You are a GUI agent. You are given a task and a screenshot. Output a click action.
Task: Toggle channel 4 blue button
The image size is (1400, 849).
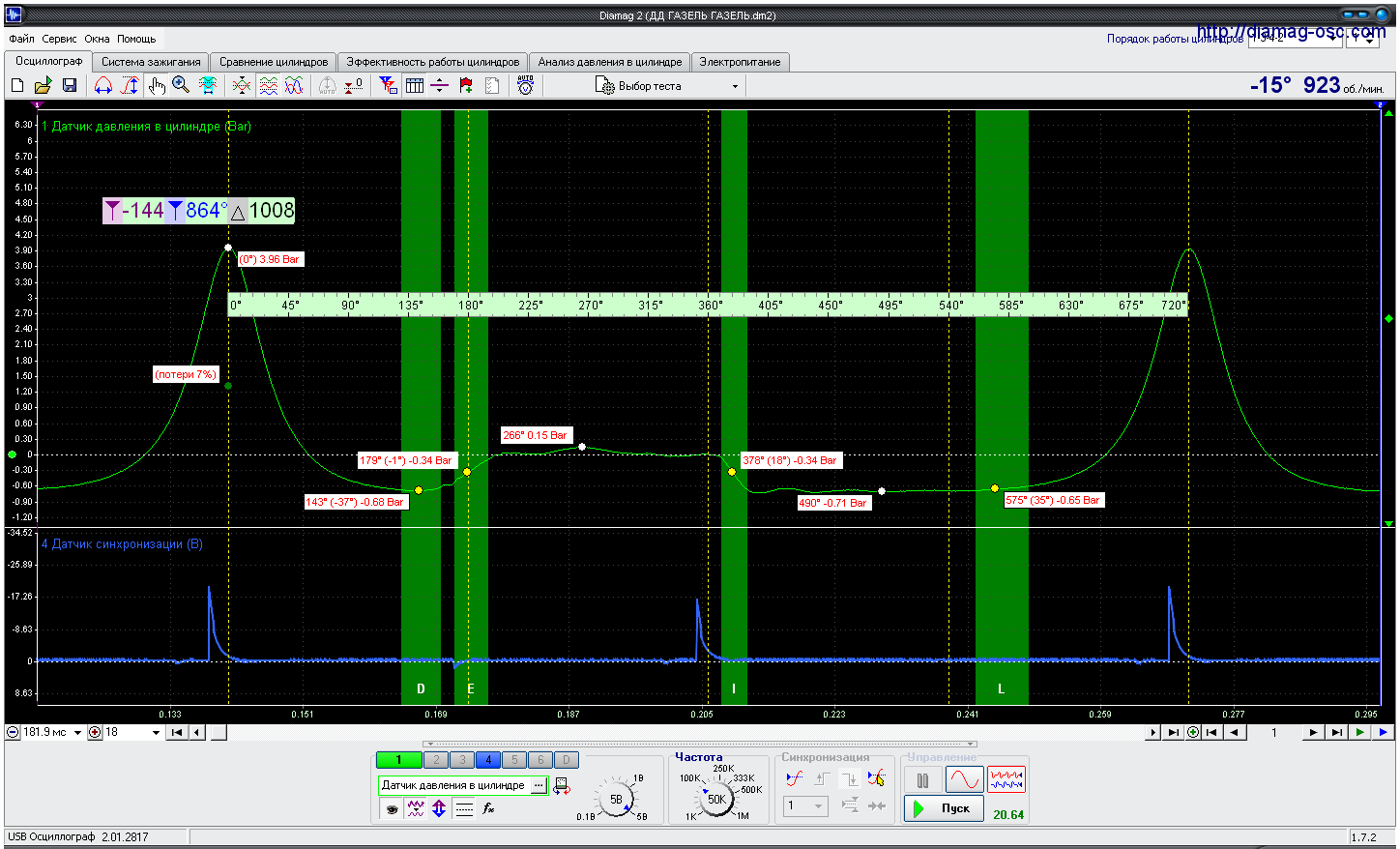(488, 760)
